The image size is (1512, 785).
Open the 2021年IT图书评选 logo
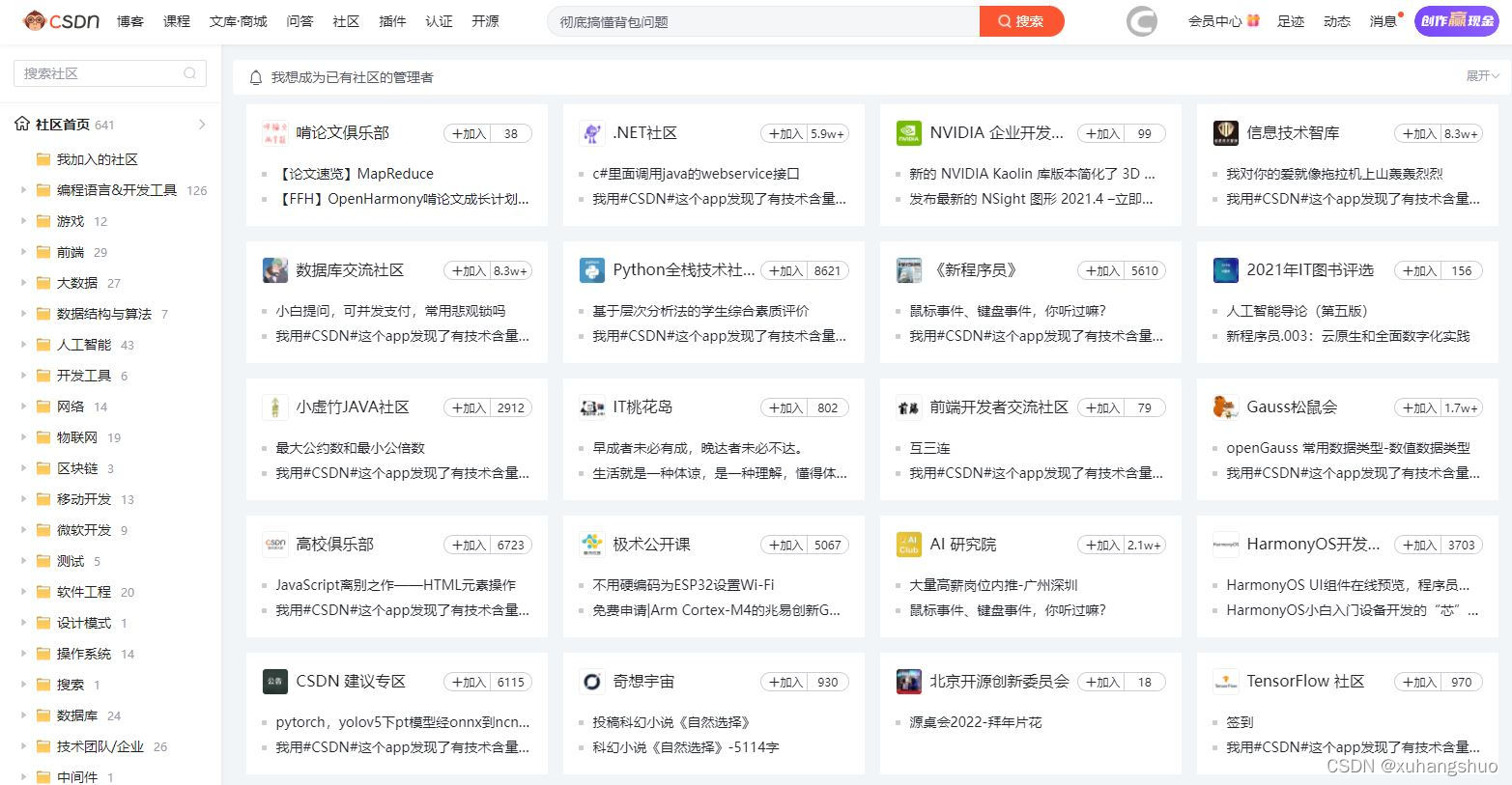click(x=1226, y=270)
